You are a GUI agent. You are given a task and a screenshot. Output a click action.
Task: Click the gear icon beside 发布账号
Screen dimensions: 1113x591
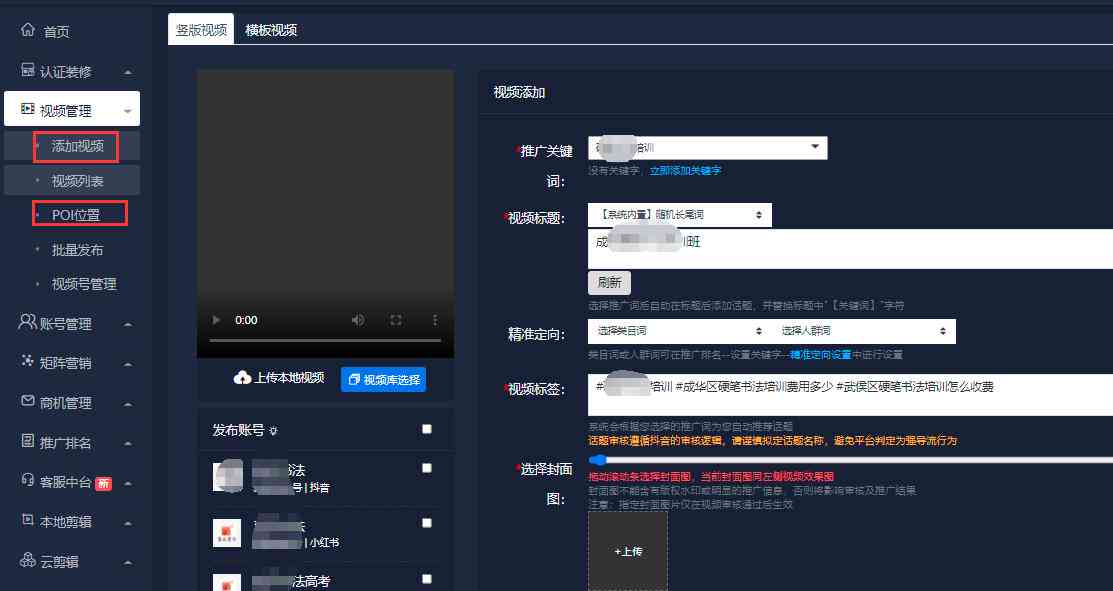coord(273,431)
